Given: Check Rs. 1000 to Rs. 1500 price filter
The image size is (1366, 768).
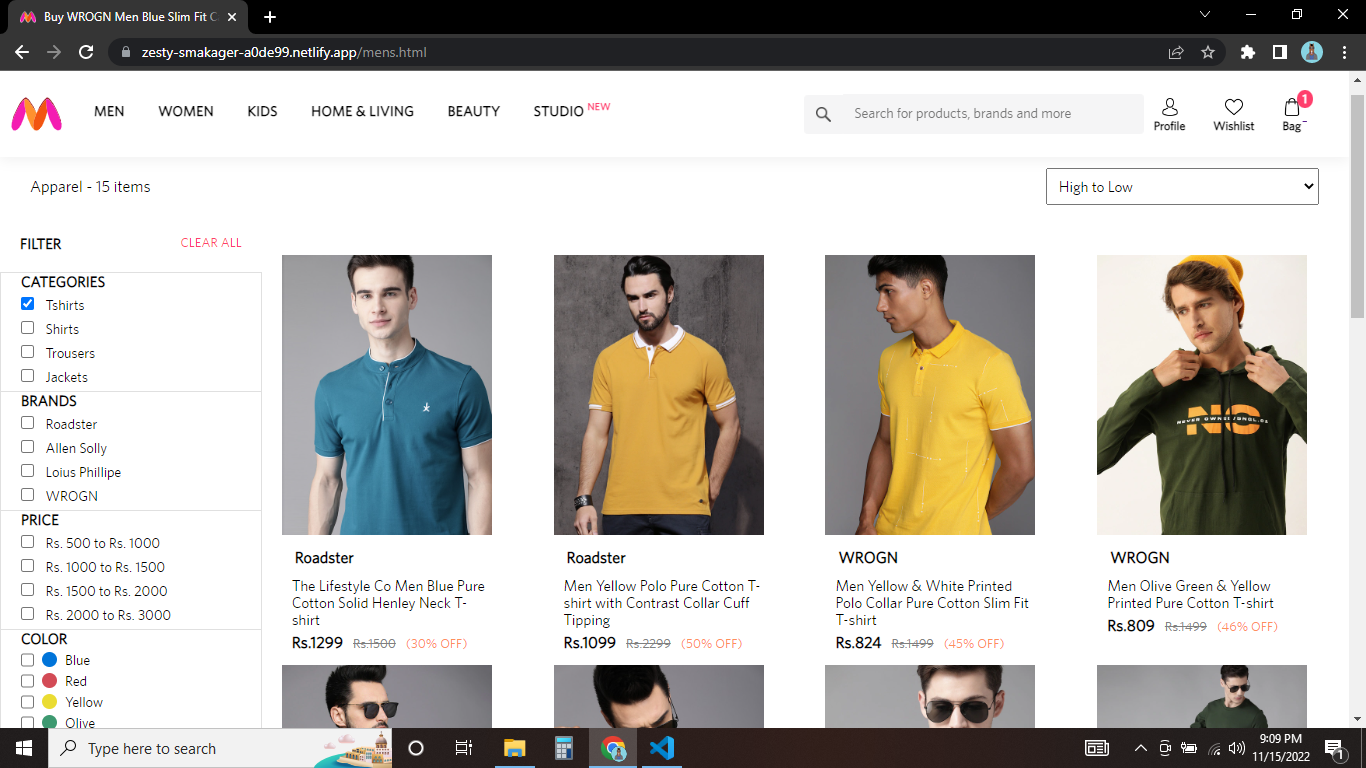Looking at the screenshot, I should (28, 566).
